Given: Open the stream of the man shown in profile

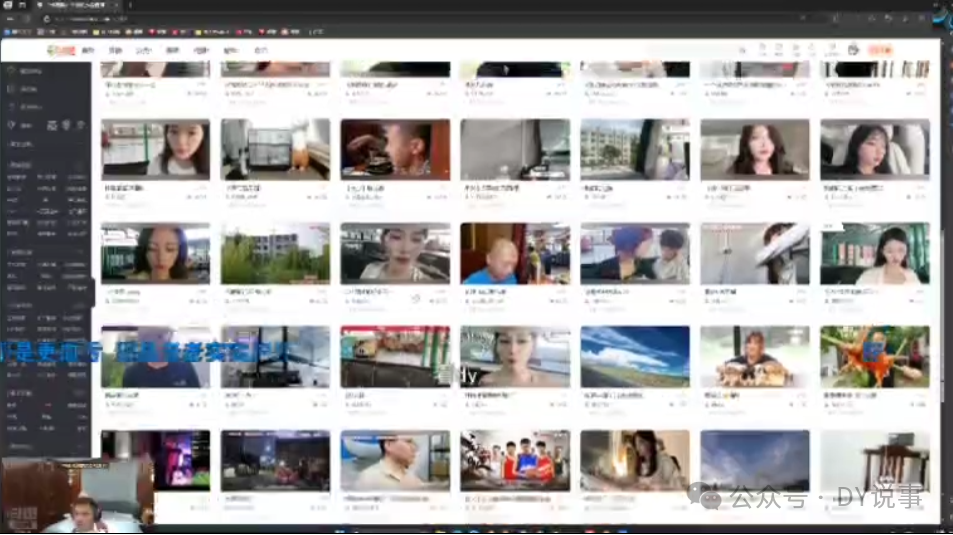Looking at the screenshot, I should [395, 150].
